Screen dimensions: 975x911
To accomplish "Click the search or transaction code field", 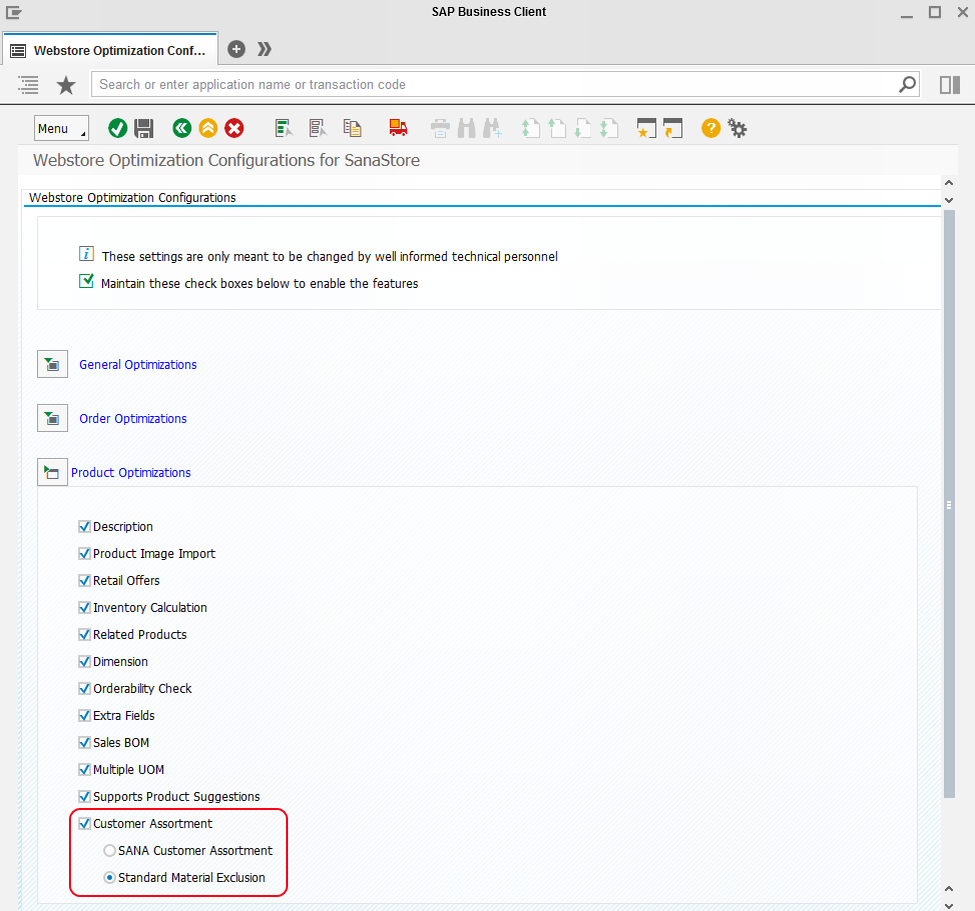I will pyautogui.click(x=494, y=85).
